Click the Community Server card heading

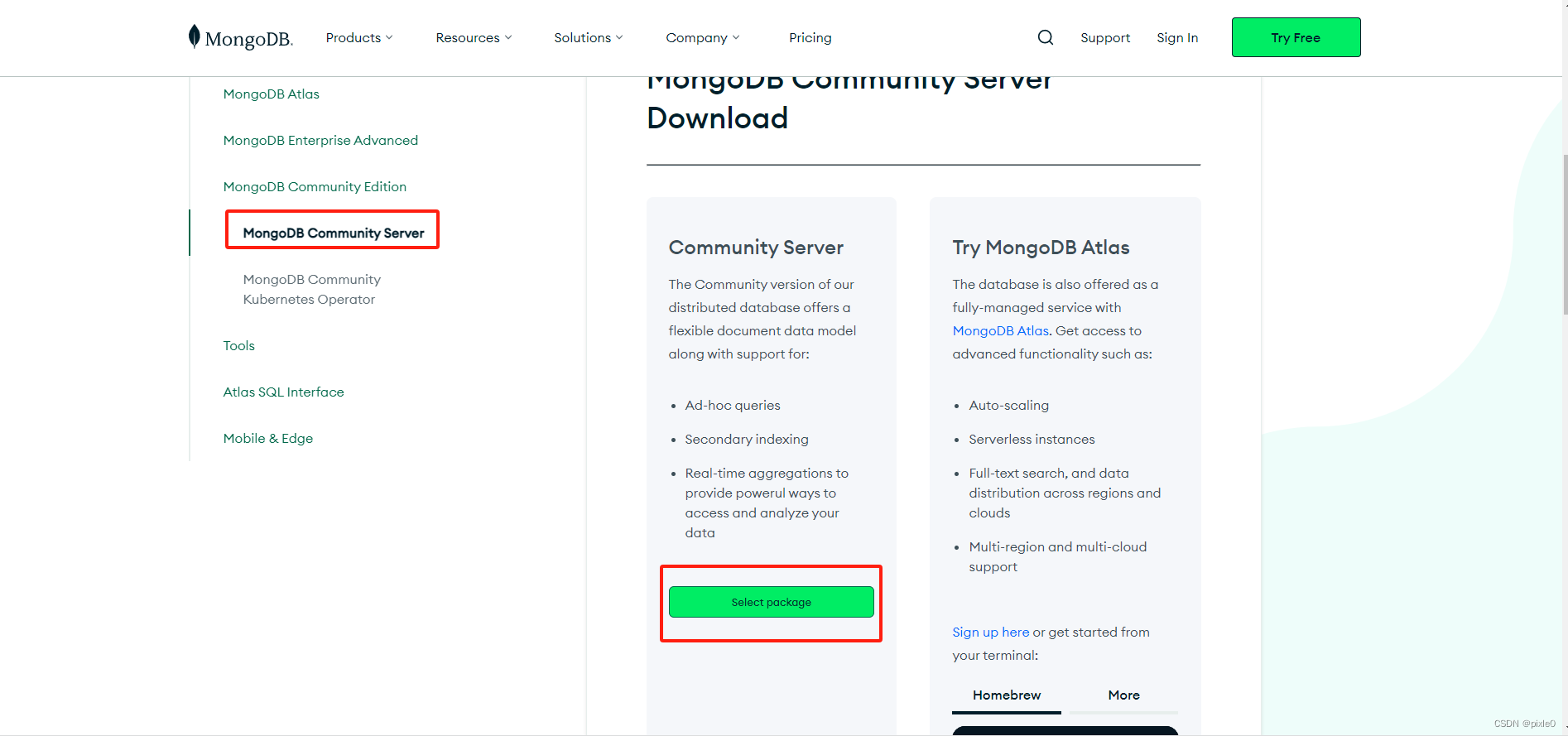click(x=756, y=248)
